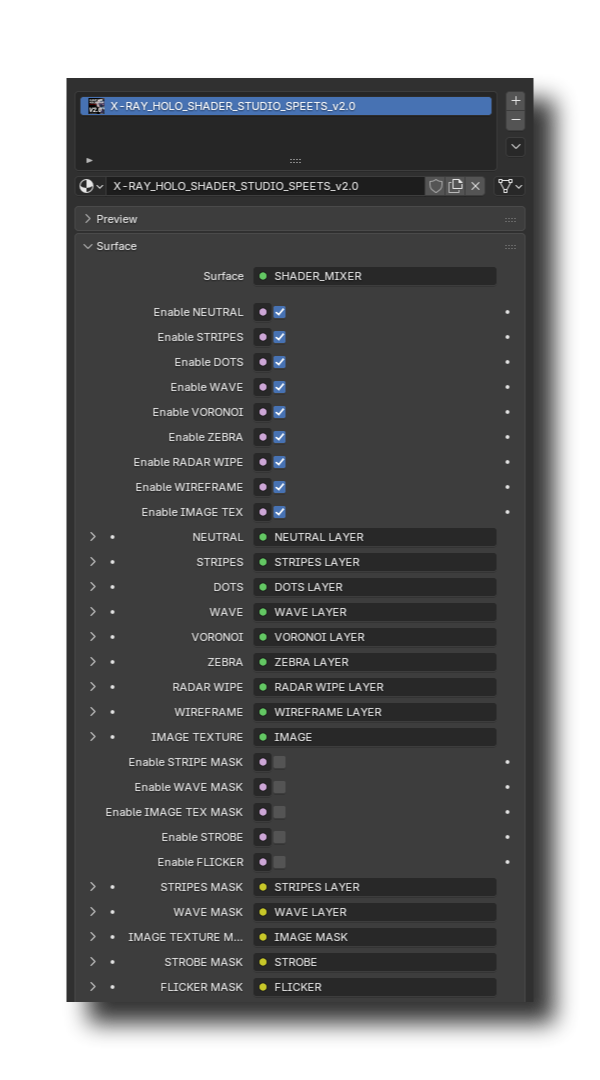Click the new material copy icon
Viewport: 600px width, 1080px height.
click(455, 186)
